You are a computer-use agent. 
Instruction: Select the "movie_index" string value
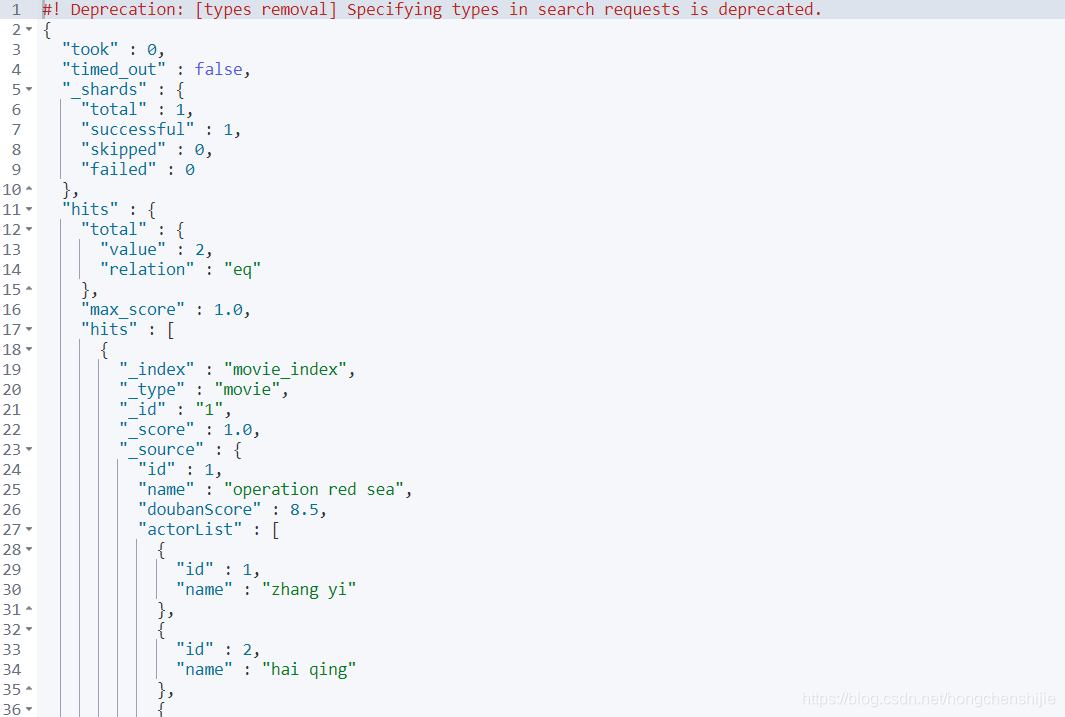(x=285, y=369)
